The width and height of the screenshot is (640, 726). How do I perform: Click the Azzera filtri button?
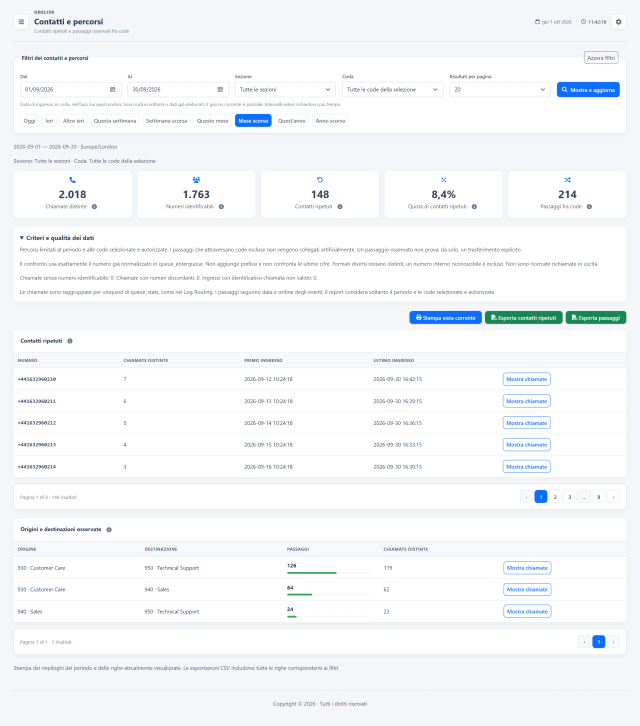click(x=601, y=58)
